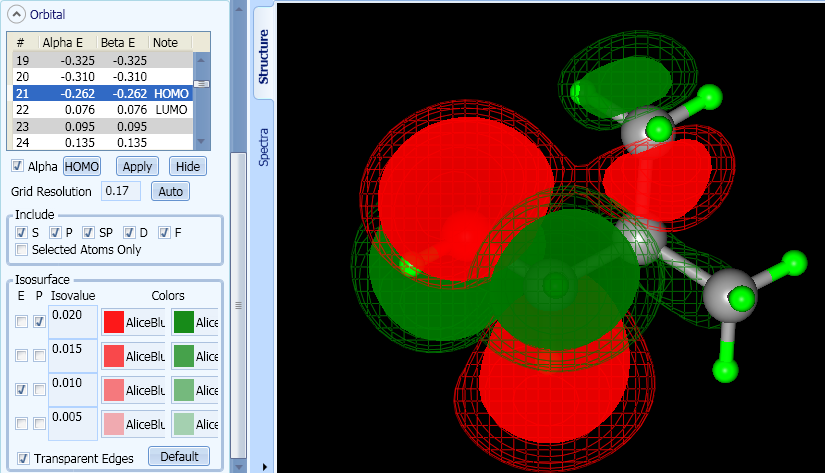Click the 0.005 isovalue field
This screenshot has height=473, width=825.
73,424
